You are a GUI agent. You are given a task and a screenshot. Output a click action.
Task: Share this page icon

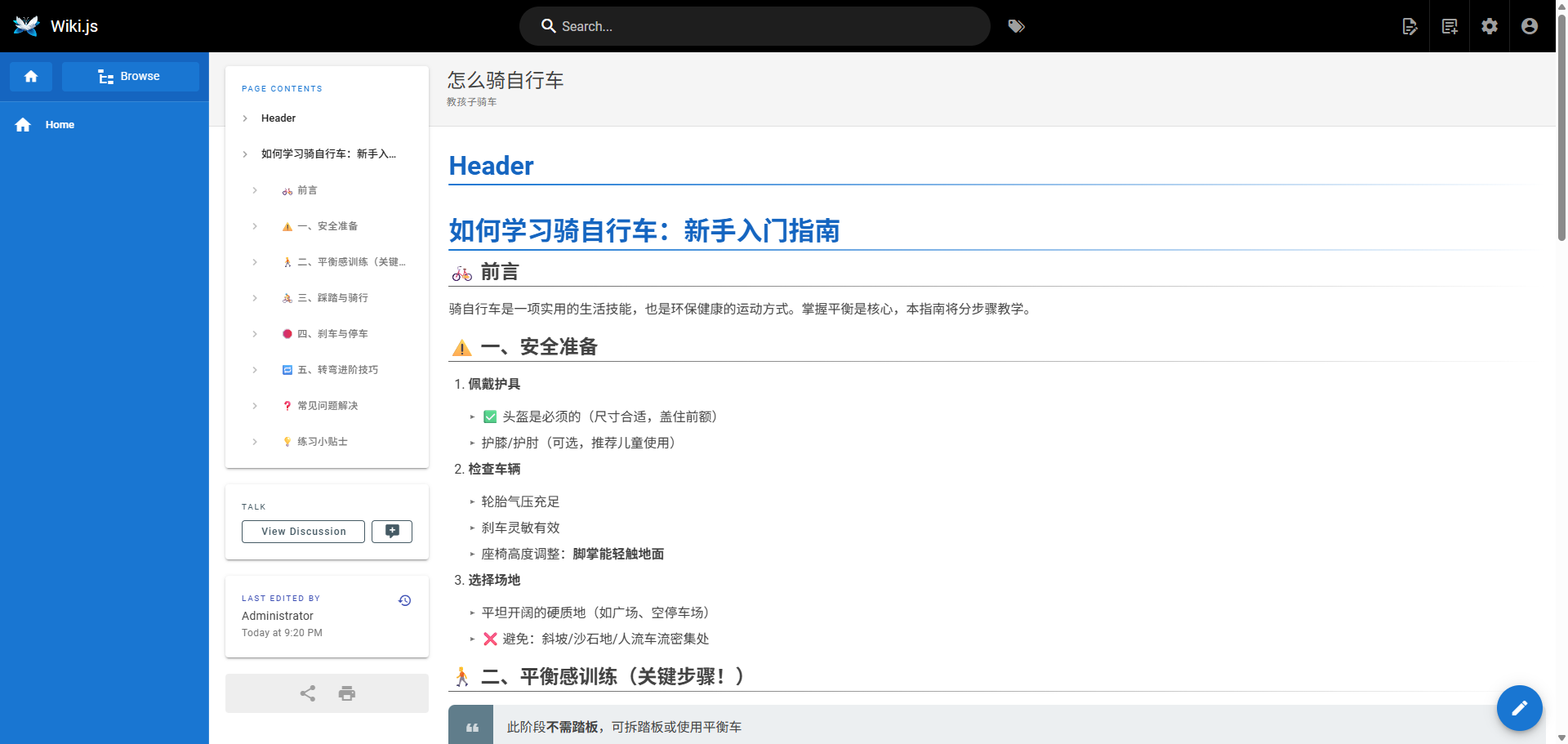tap(307, 693)
